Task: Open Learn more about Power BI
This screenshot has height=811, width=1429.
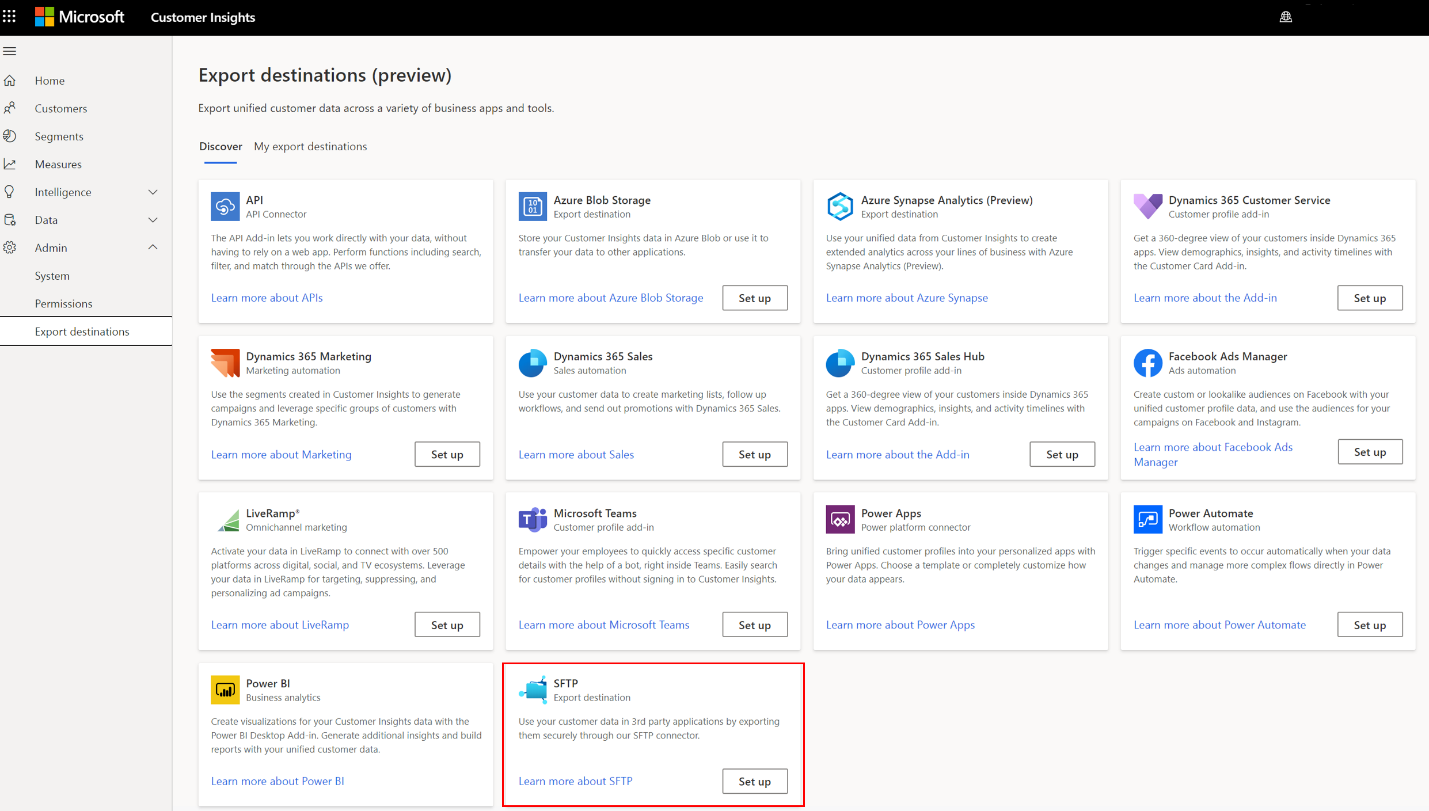Action: 278,782
